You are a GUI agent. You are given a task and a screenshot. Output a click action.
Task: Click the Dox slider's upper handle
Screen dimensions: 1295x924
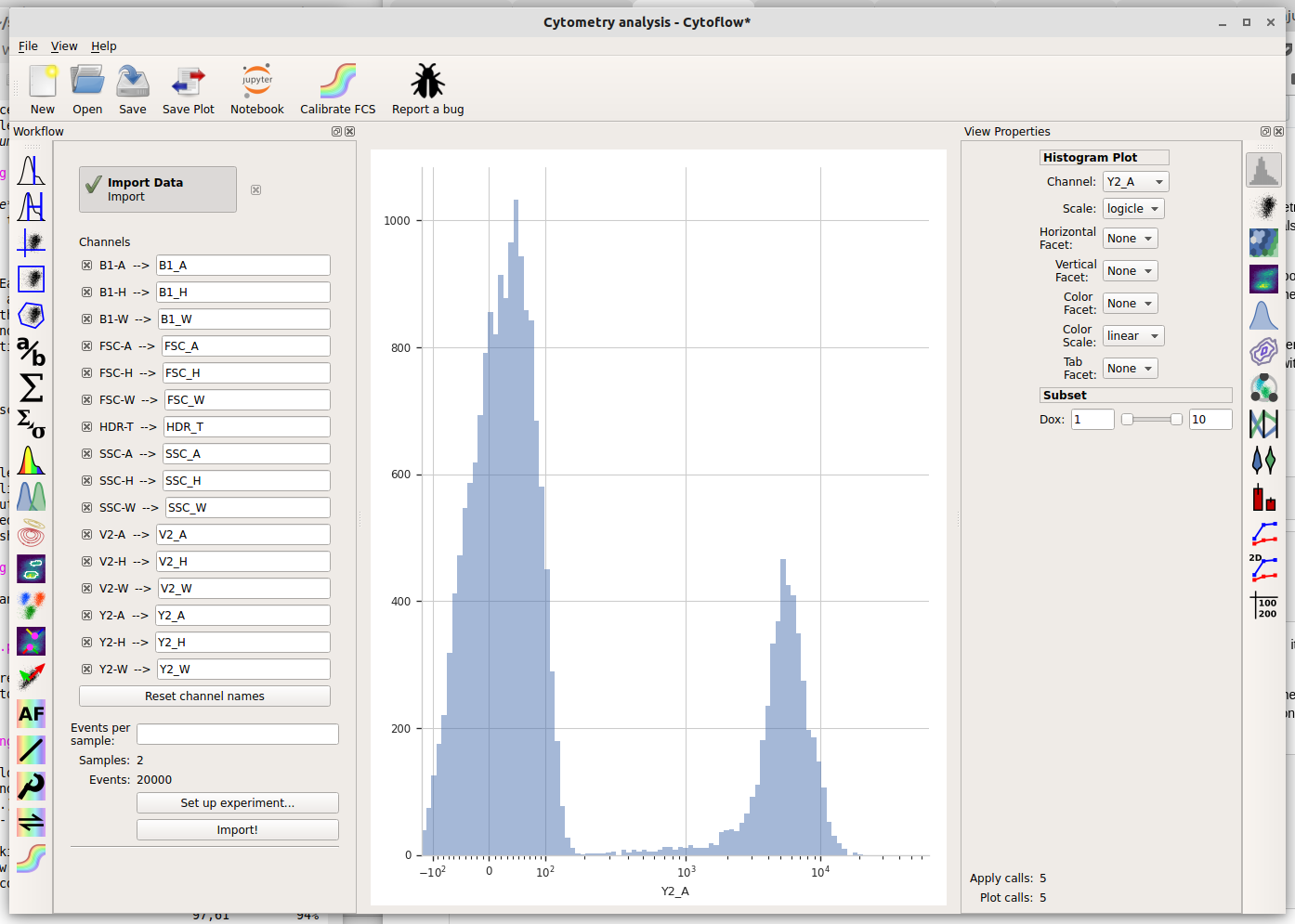pos(1176,420)
